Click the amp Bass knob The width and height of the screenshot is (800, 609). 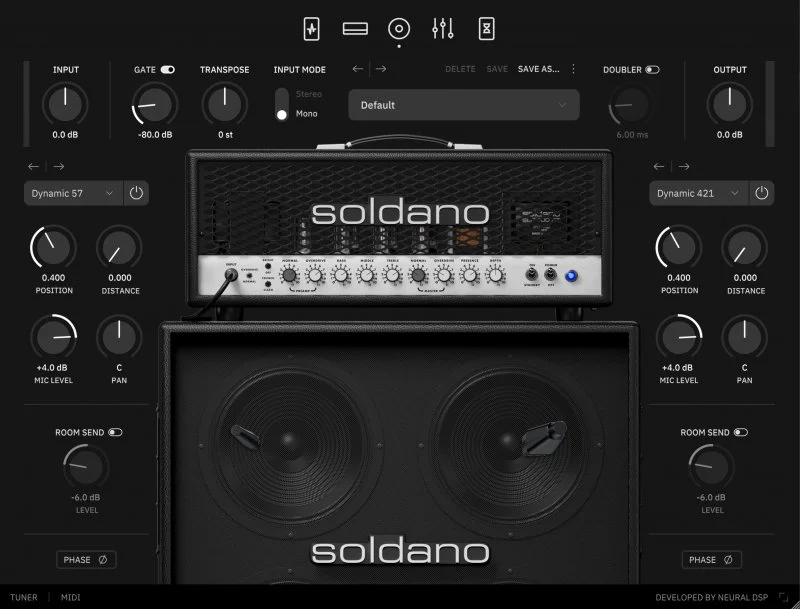[x=341, y=275]
